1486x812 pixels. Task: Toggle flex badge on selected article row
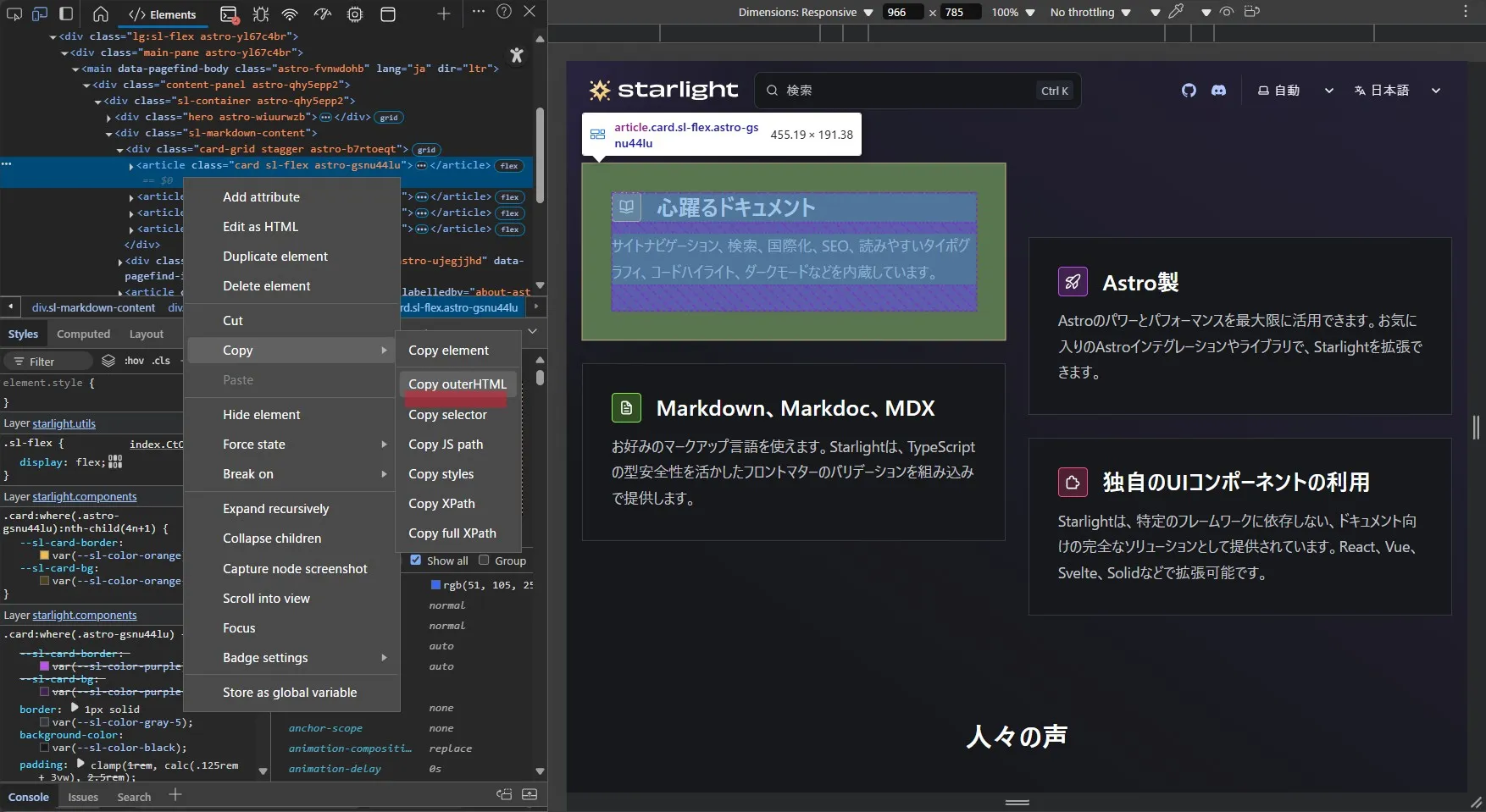509,166
